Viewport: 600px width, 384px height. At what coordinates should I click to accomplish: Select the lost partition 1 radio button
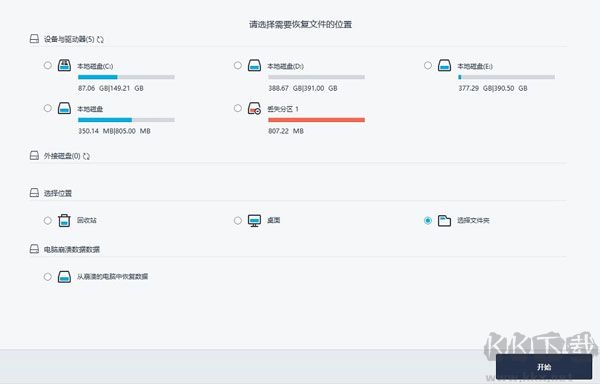[x=238, y=108]
